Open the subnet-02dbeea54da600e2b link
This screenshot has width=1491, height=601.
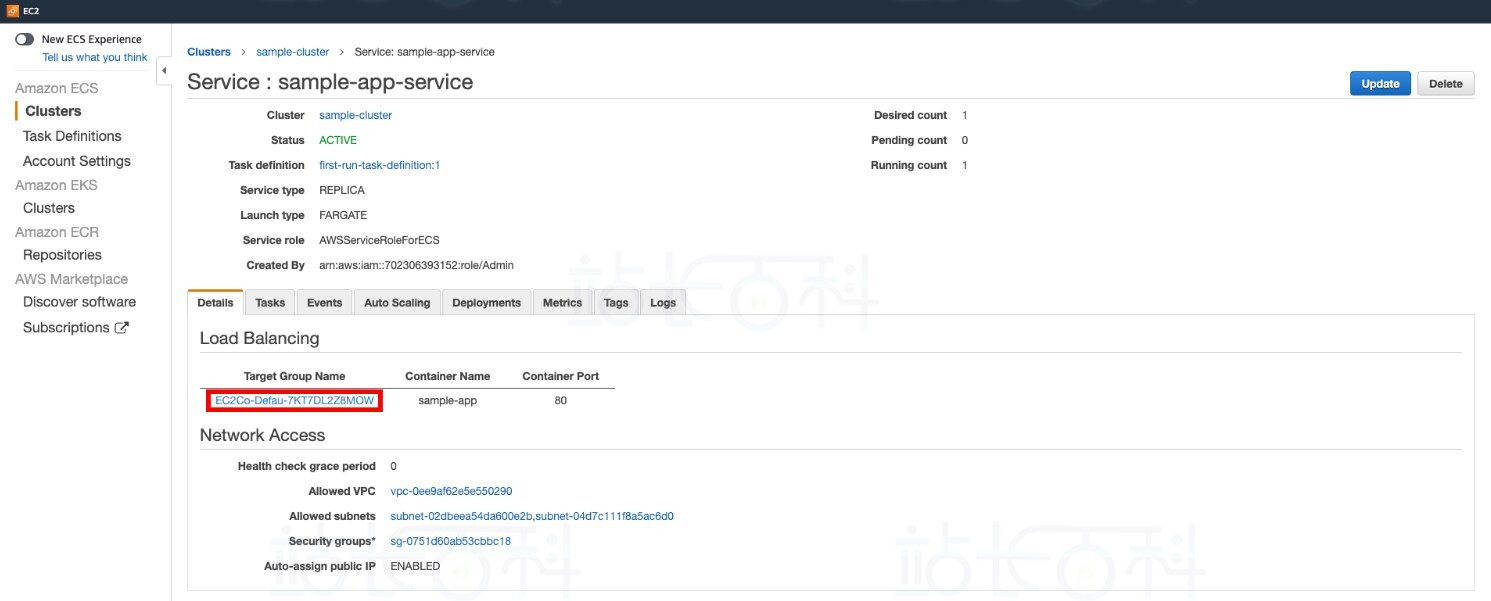(461, 516)
